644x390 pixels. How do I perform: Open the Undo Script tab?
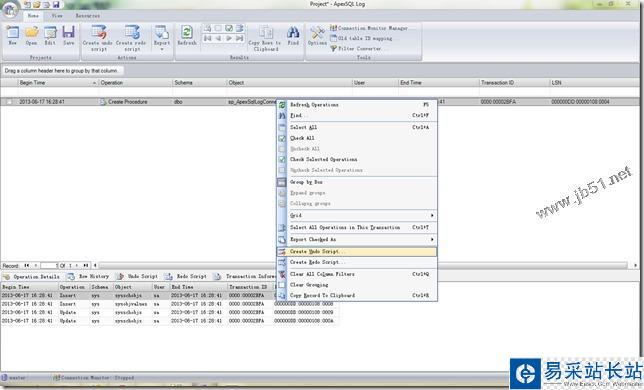pos(138,277)
